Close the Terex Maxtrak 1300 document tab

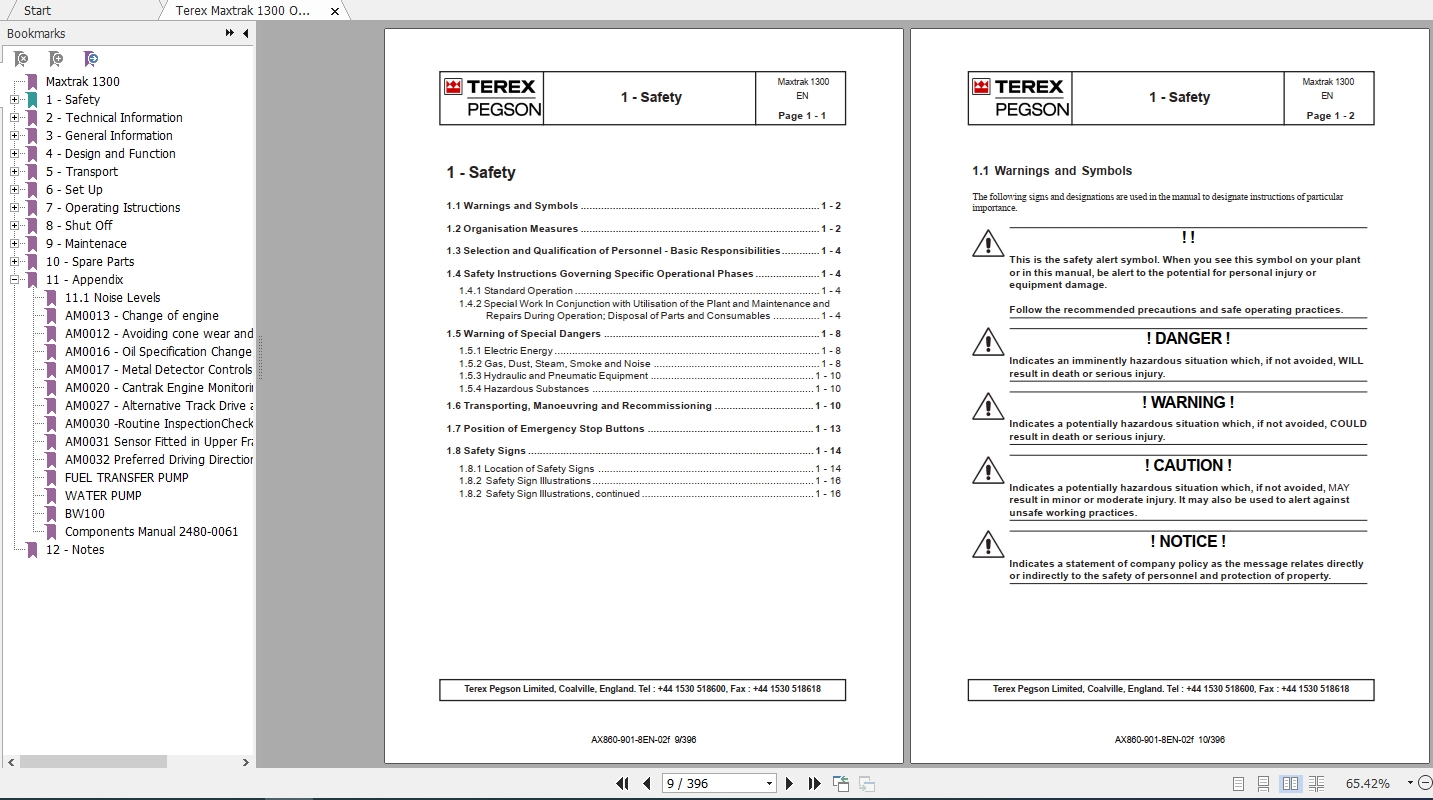335,11
